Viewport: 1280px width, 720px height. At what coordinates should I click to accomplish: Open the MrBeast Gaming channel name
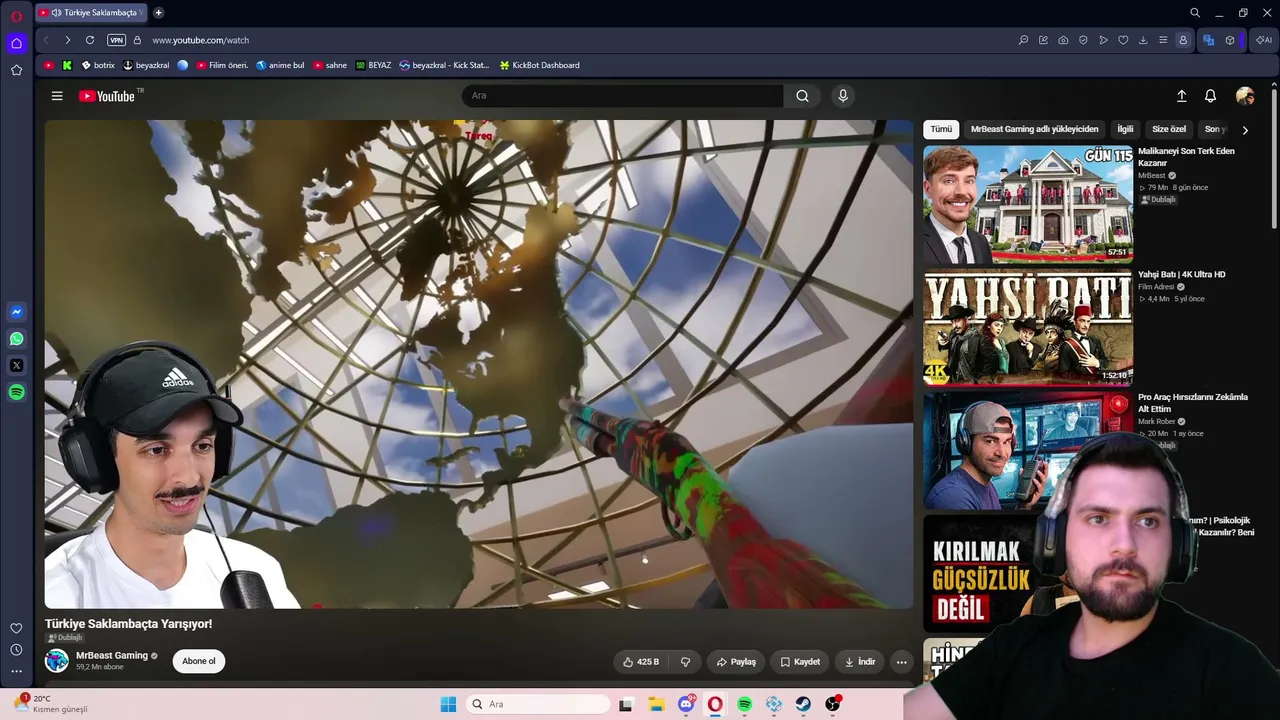pyautogui.click(x=112, y=656)
